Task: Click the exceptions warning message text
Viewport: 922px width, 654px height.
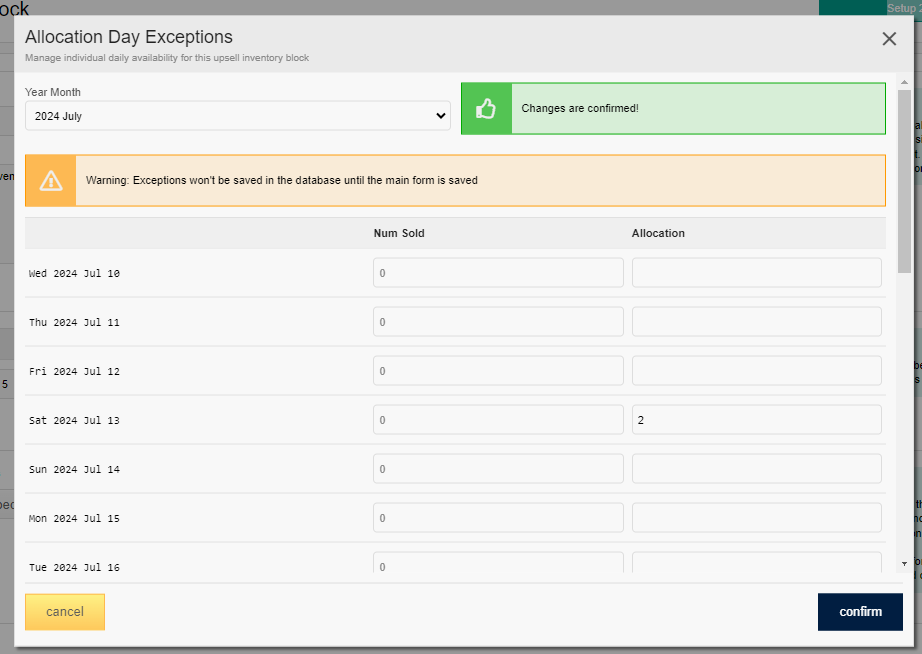Action: tap(282, 181)
